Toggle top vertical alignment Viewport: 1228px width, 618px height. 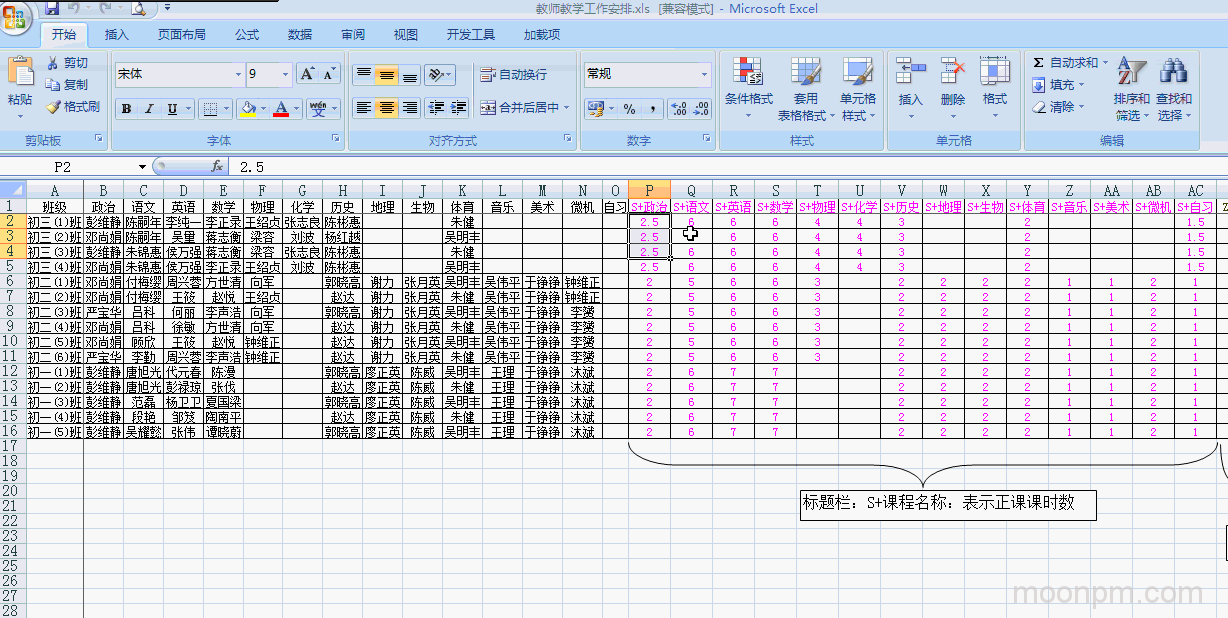click(364, 75)
